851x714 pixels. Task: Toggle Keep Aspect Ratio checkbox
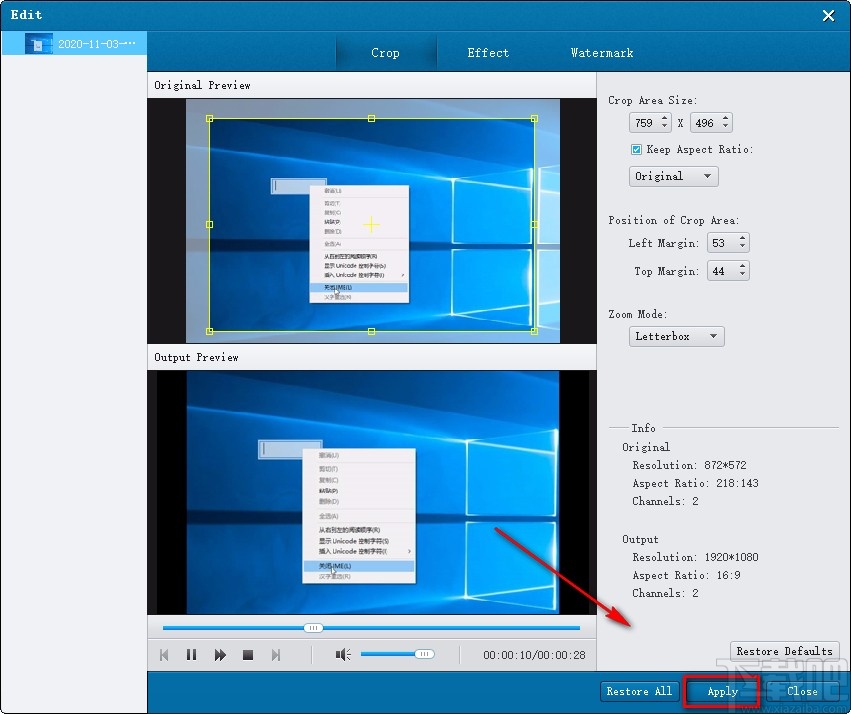[x=637, y=149]
